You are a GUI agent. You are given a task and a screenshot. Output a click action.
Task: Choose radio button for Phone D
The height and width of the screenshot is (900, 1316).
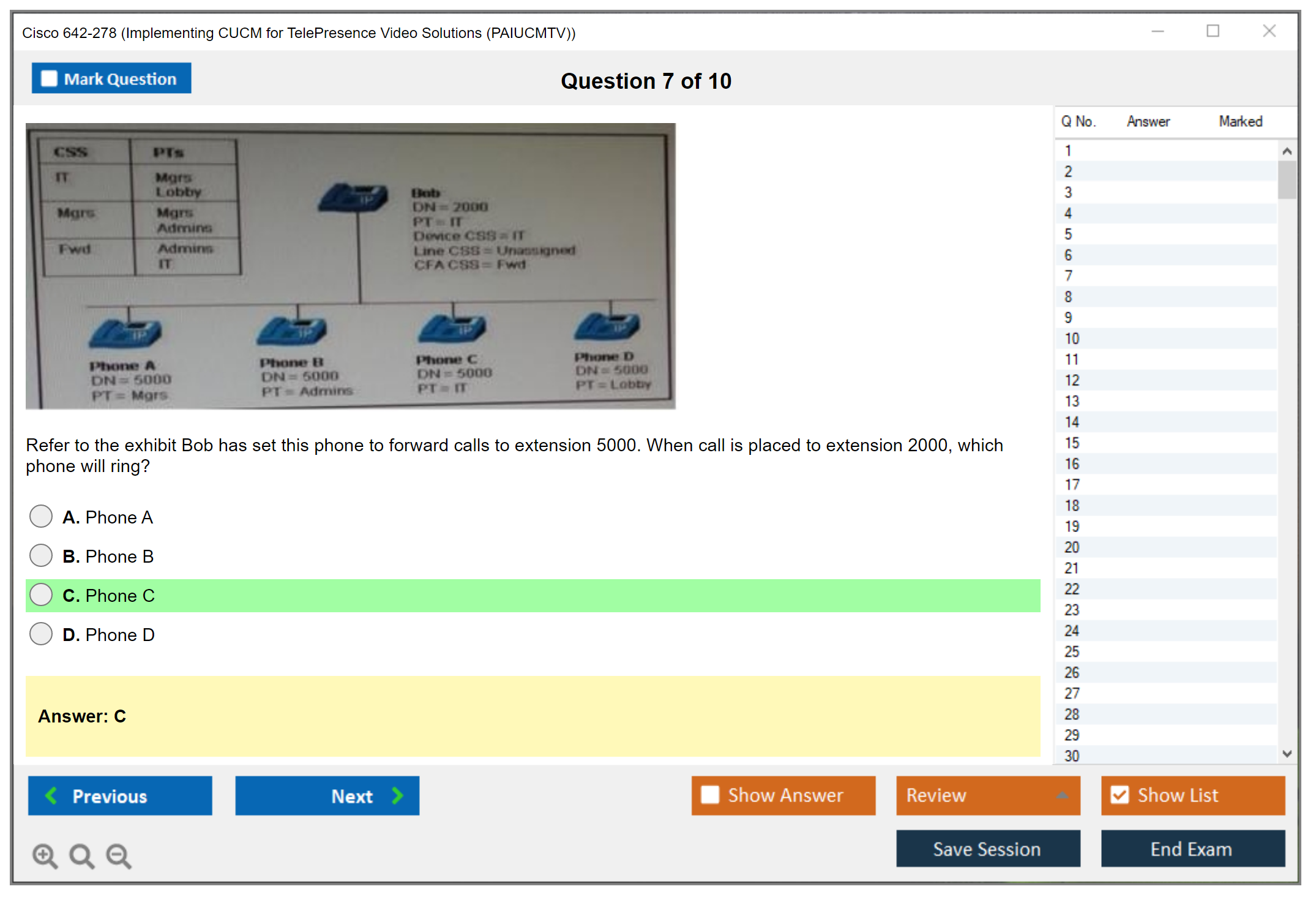click(x=41, y=634)
